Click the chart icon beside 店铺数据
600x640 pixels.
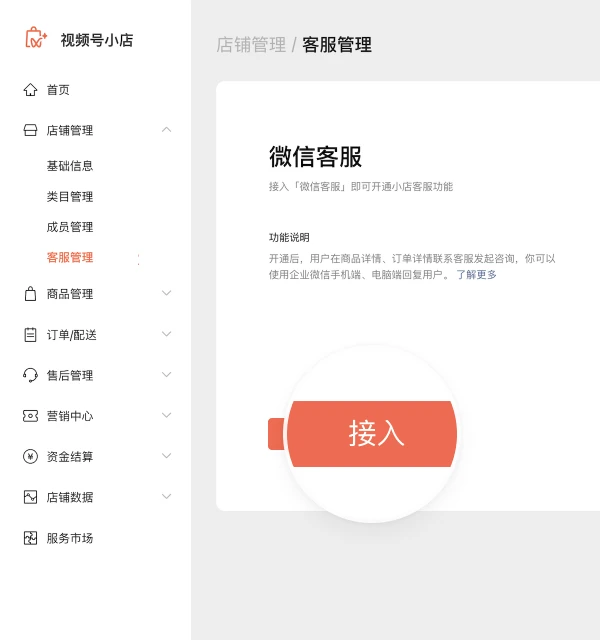click(30, 497)
